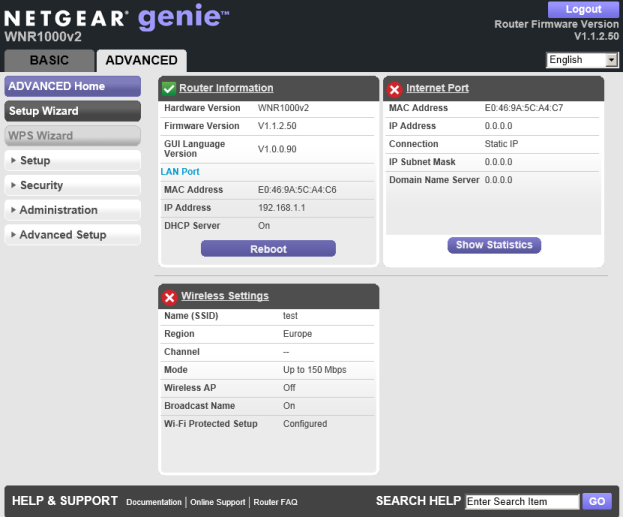623x517 pixels.
Task: Select the ADVANCED tab
Action: click(x=141, y=60)
